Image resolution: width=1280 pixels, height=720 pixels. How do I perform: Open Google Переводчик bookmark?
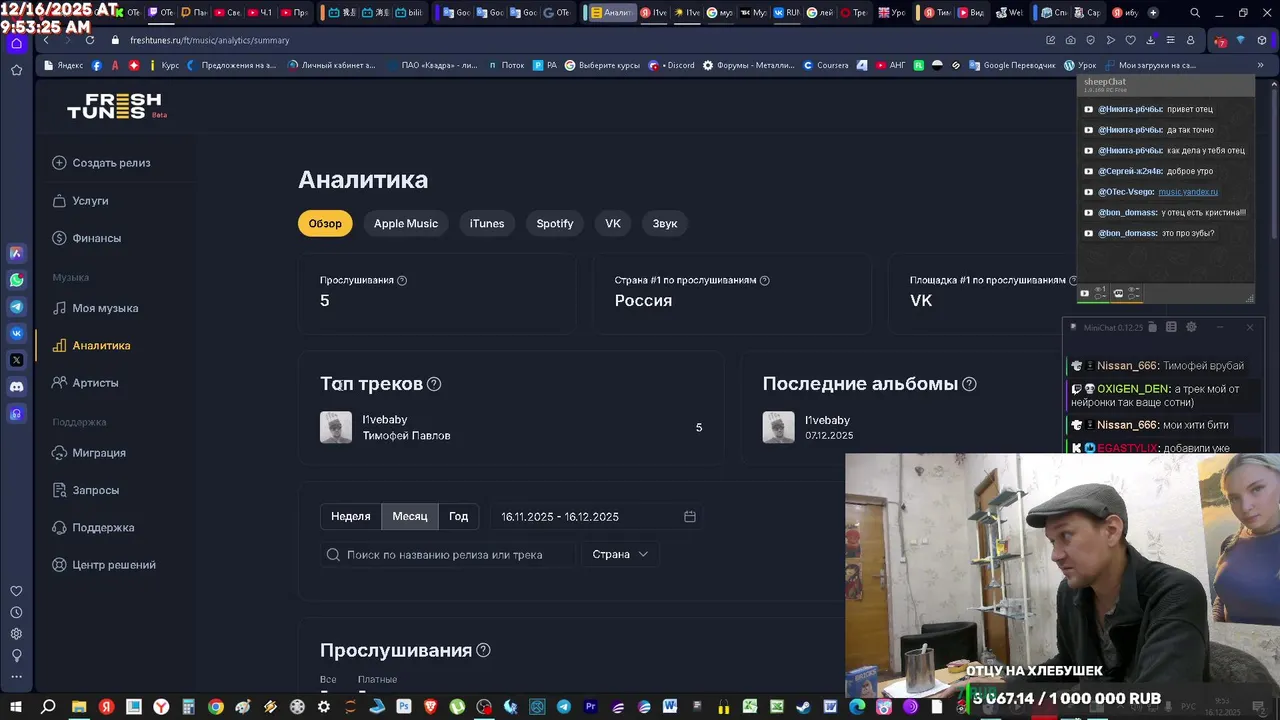pos(1011,65)
